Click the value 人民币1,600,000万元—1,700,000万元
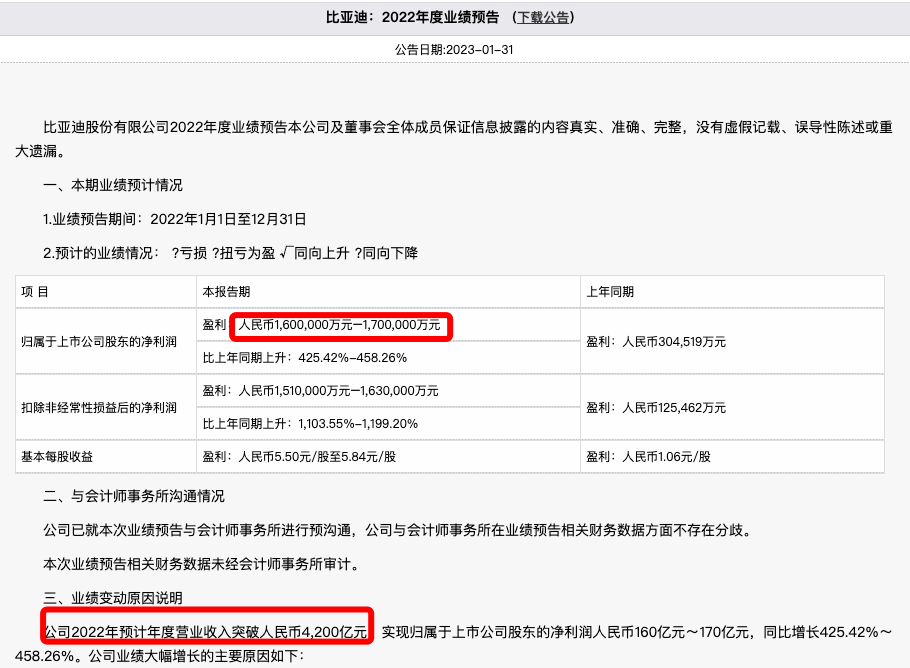Viewport: 910px width, 668px height. (340, 325)
